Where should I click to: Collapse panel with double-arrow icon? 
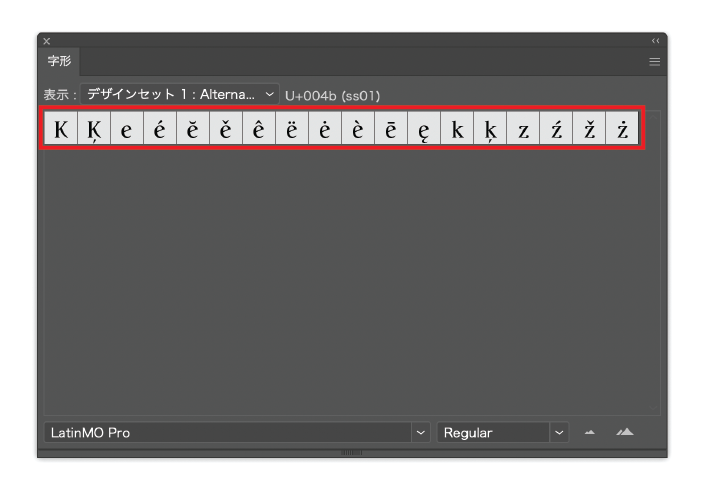pos(655,41)
